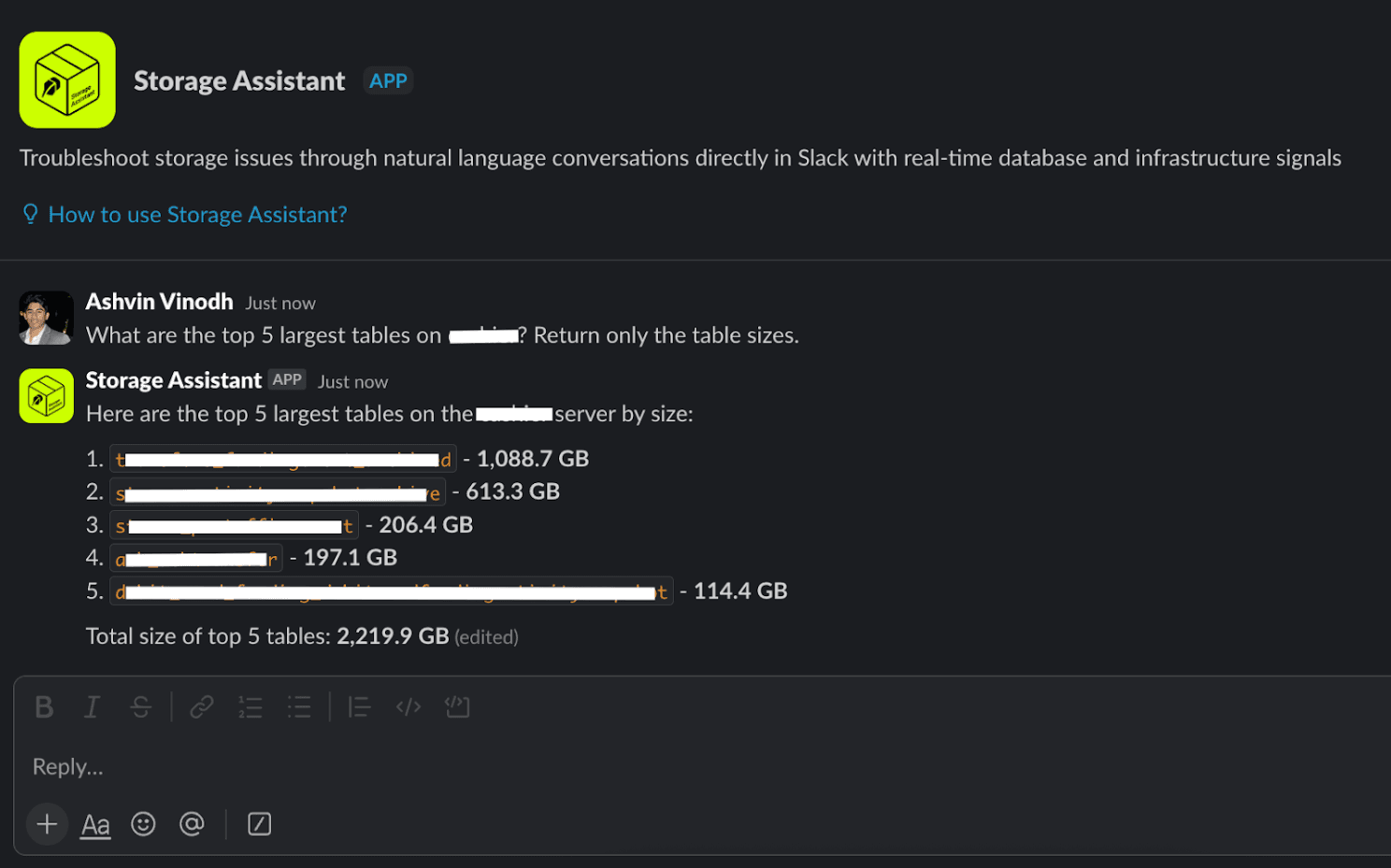The height and width of the screenshot is (868, 1391).
Task: Open Ashvin Vinodh's profile from his name
Action: click(x=159, y=302)
